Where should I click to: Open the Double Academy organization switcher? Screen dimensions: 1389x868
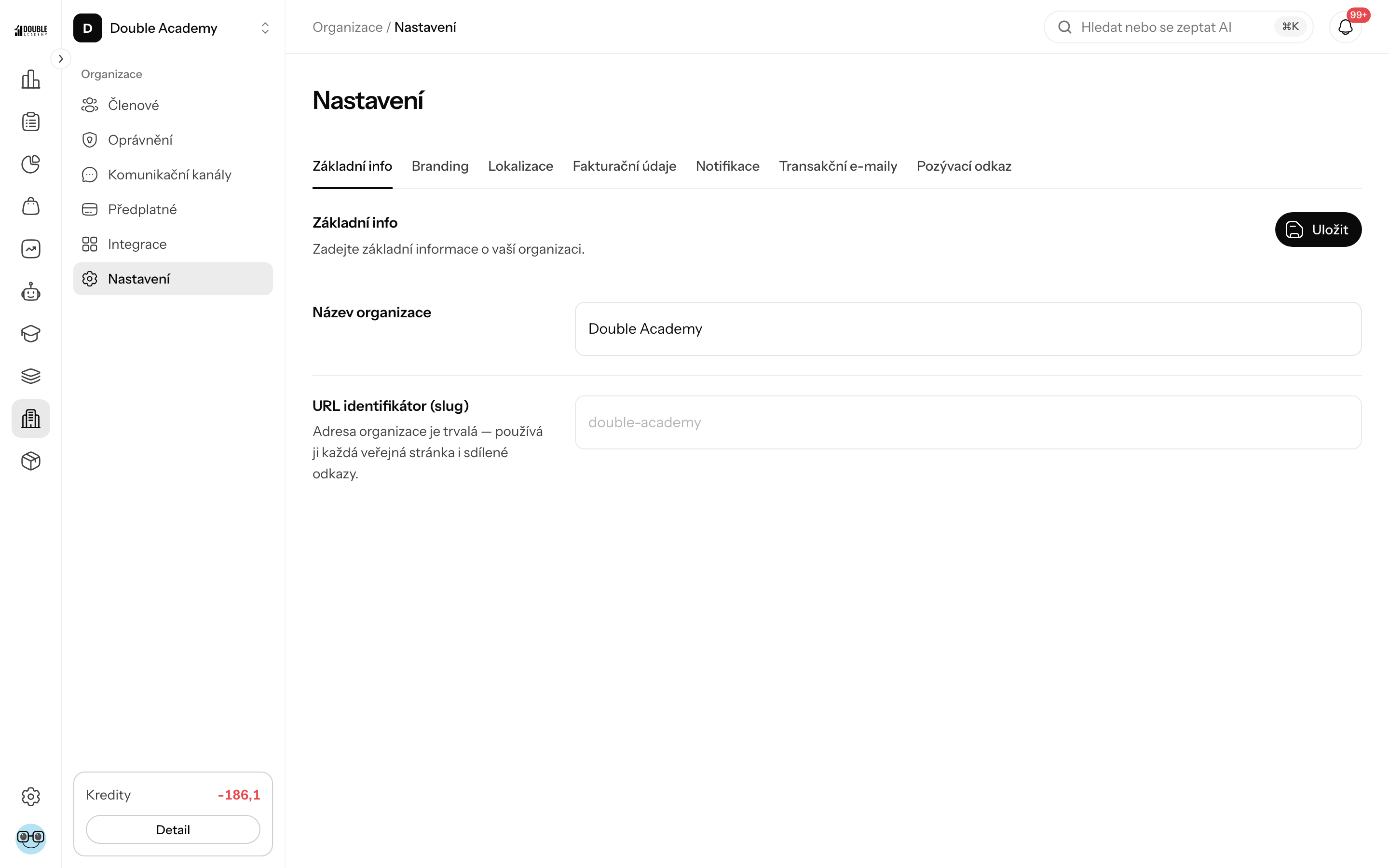pyautogui.click(x=173, y=28)
